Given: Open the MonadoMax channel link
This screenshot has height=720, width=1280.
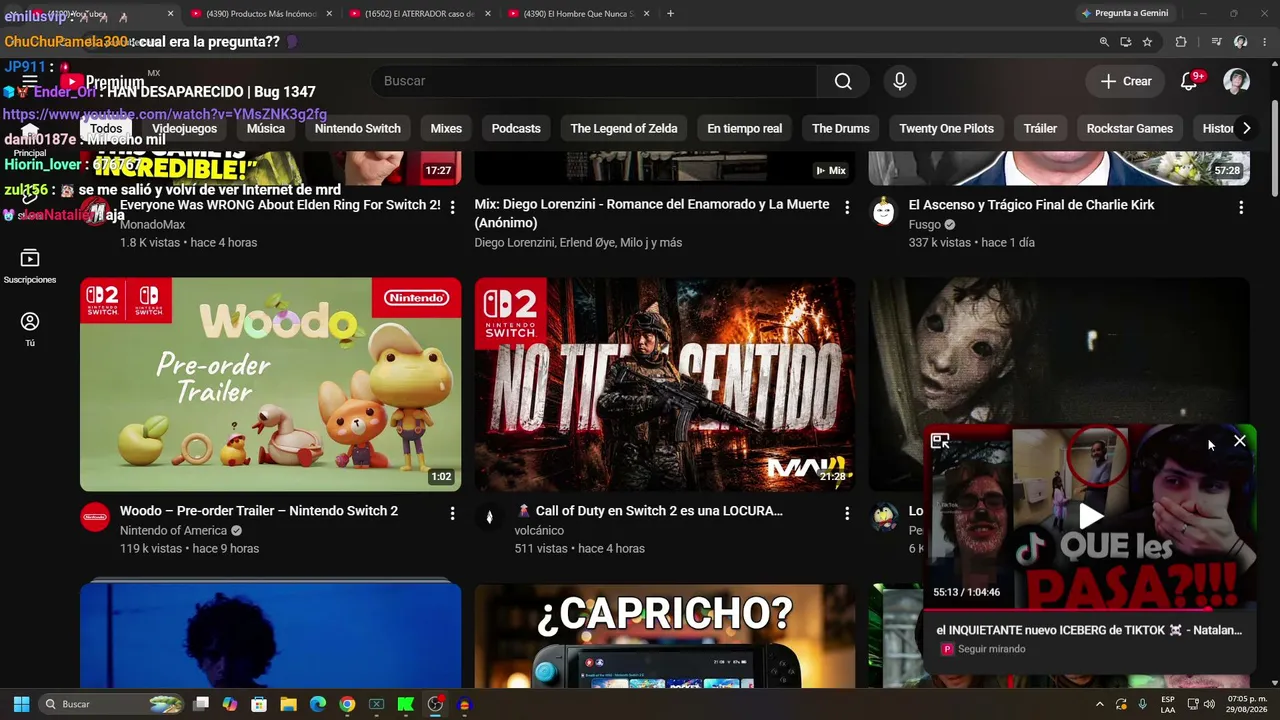Looking at the screenshot, I should pos(152,225).
